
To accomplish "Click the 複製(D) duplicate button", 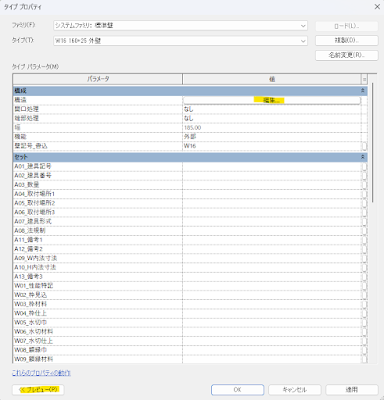I will pyautogui.click(x=347, y=40).
